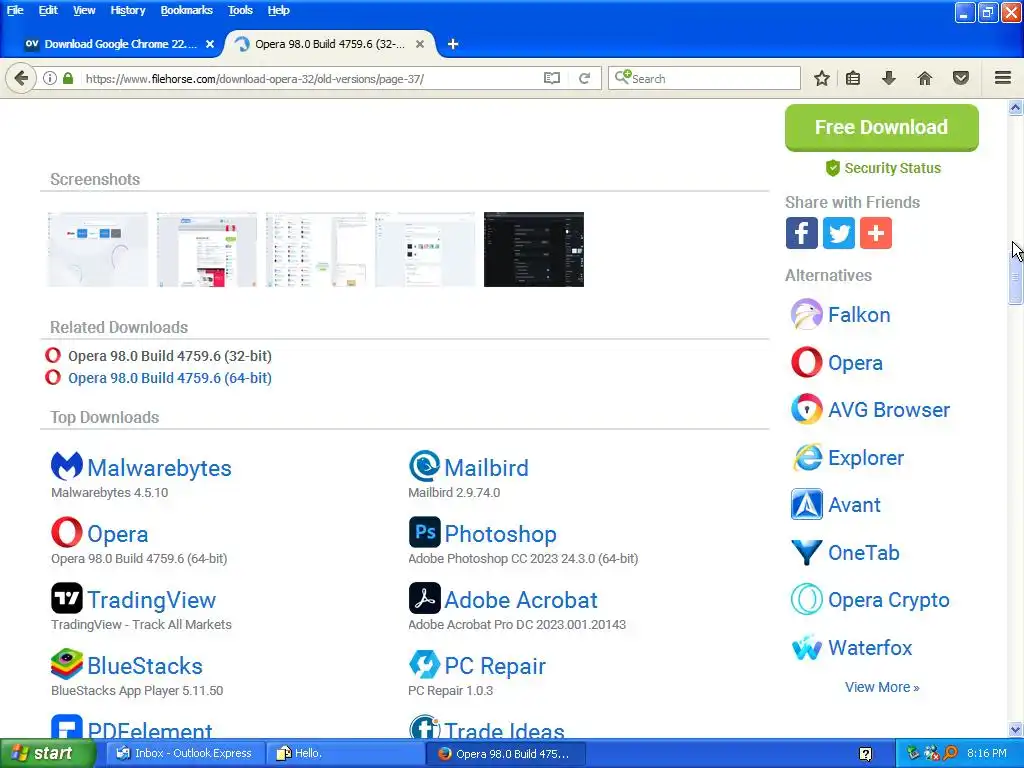Open the Bookmarks menu

coord(187,10)
